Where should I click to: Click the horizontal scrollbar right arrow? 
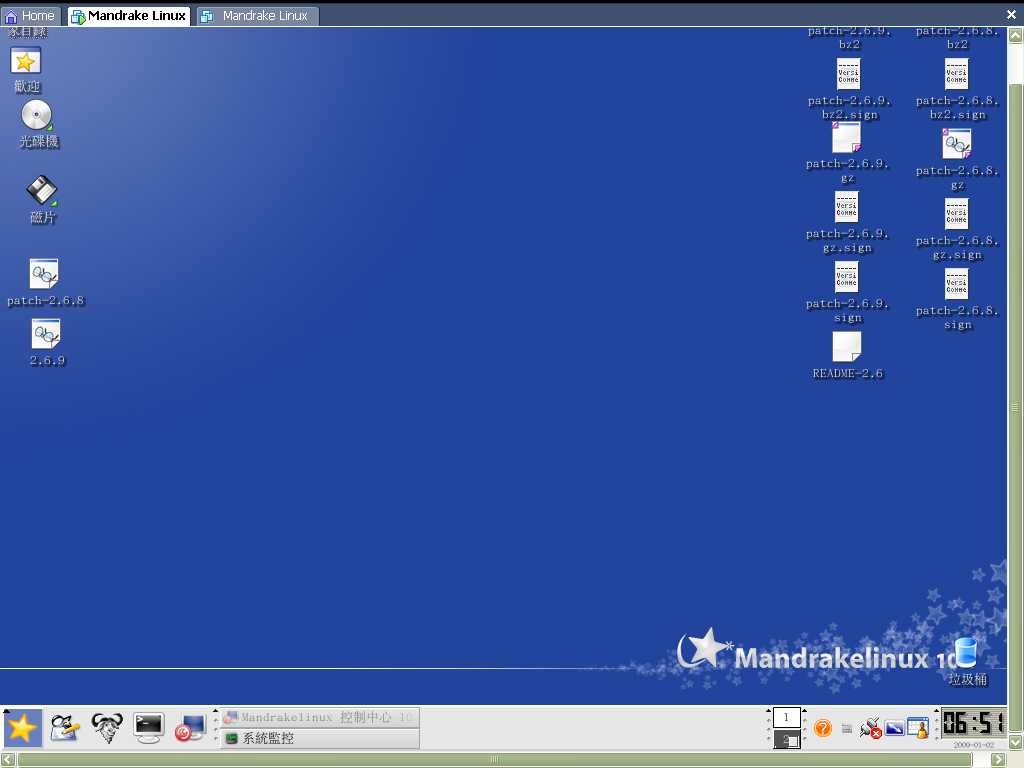click(x=998, y=760)
